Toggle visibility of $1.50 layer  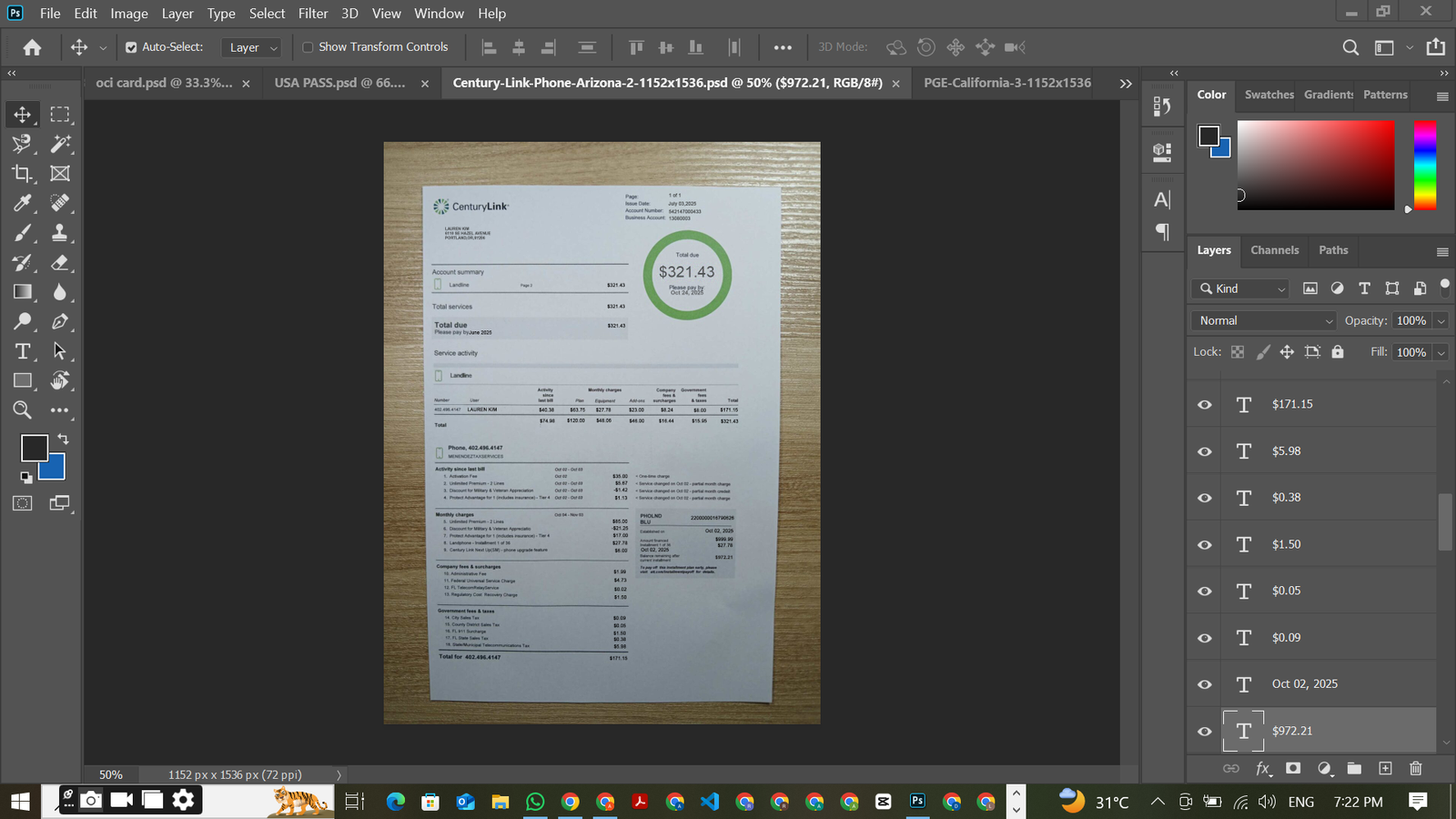tap(1205, 545)
